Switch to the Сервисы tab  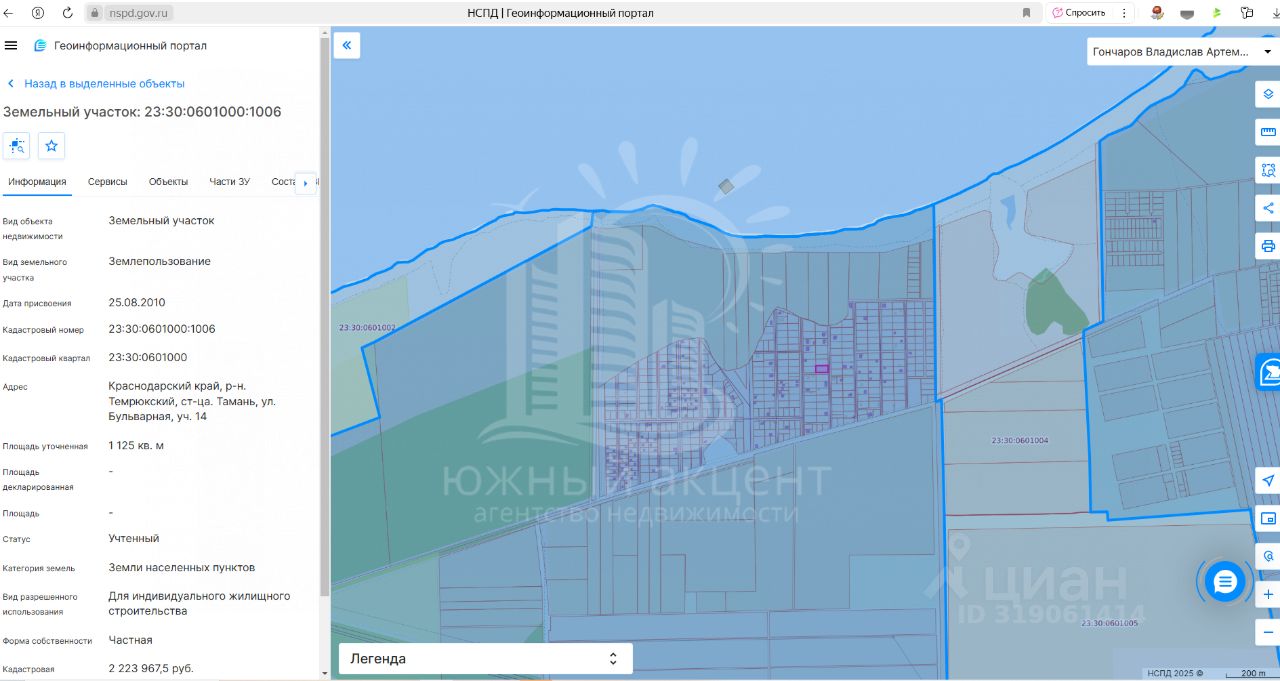click(108, 182)
